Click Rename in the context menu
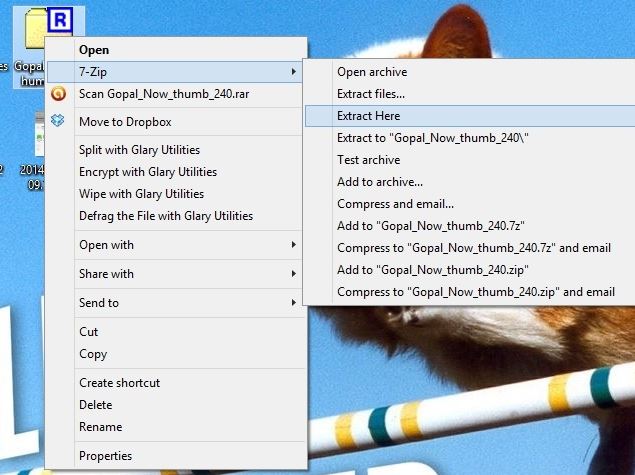Screen dimensions: 635x475 pyautogui.click(x=100, y=427)
